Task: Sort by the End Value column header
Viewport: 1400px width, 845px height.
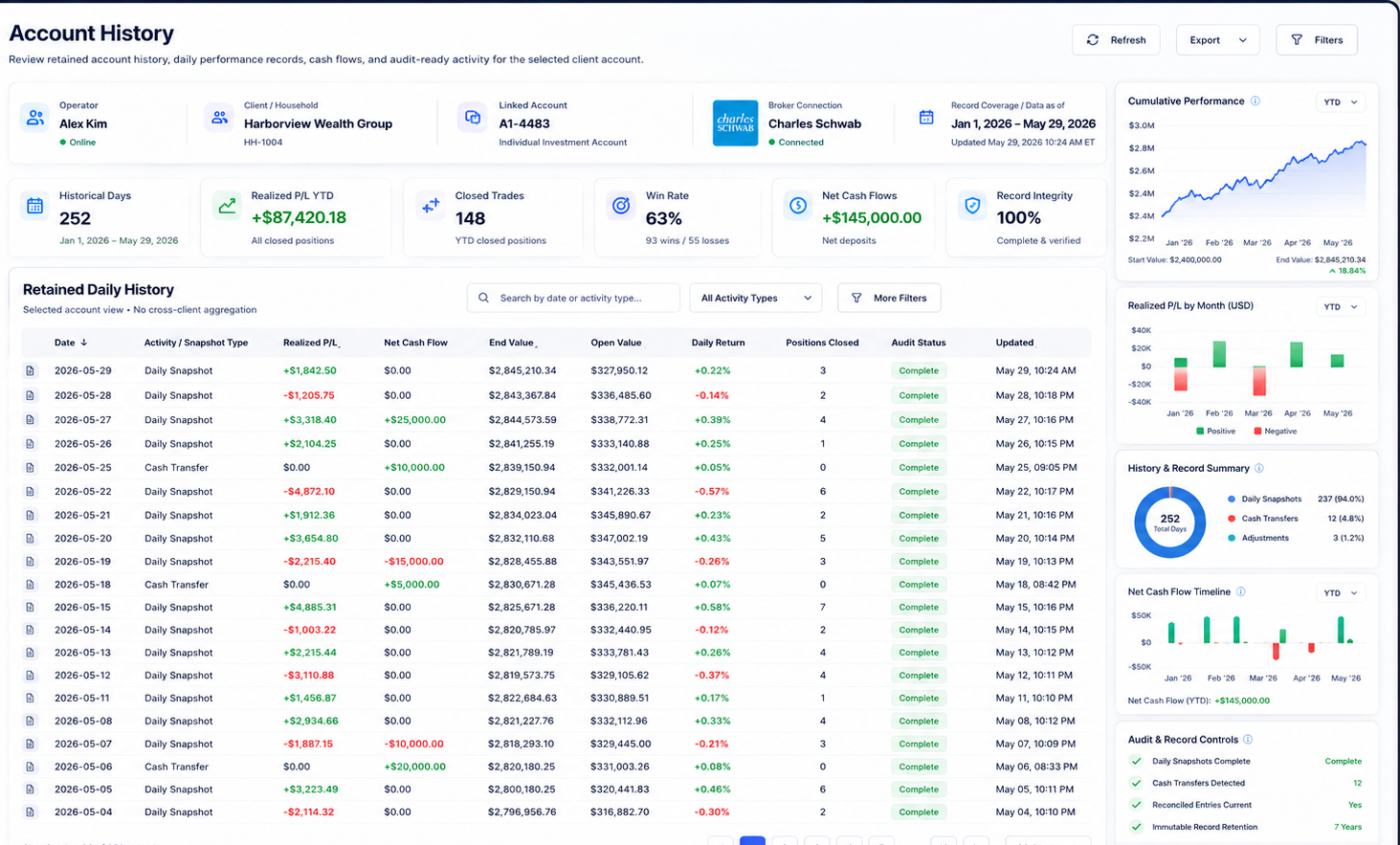Action: pos(513,343)
